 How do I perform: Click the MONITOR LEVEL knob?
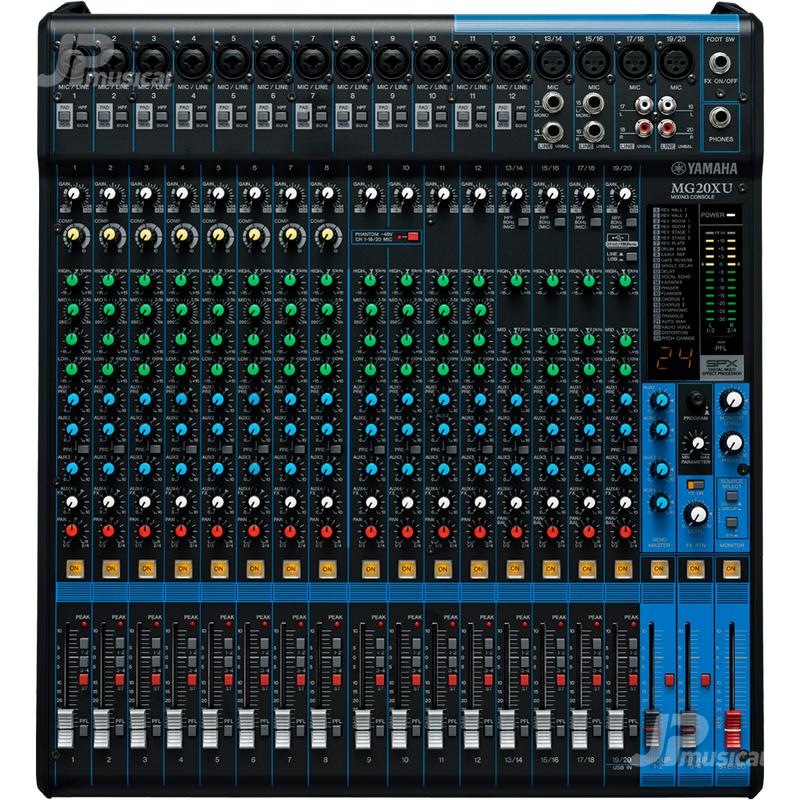733,401
